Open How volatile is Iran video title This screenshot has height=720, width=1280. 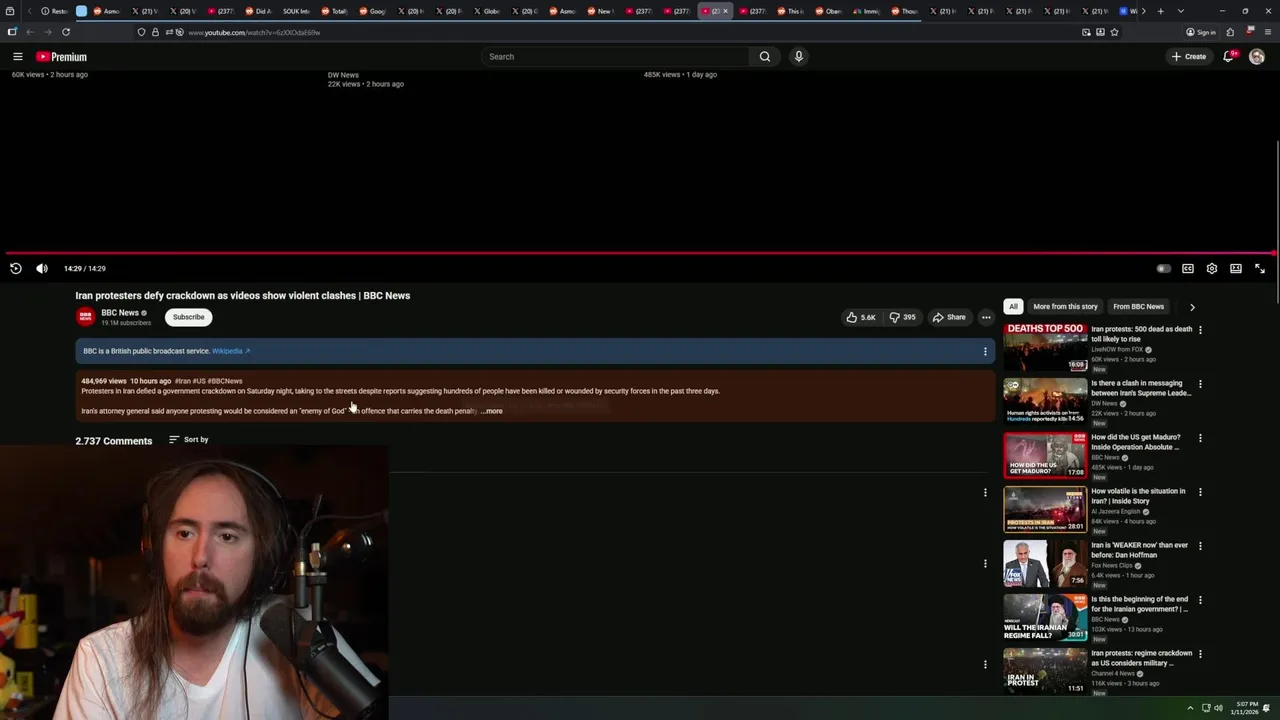coord(1138,496)
